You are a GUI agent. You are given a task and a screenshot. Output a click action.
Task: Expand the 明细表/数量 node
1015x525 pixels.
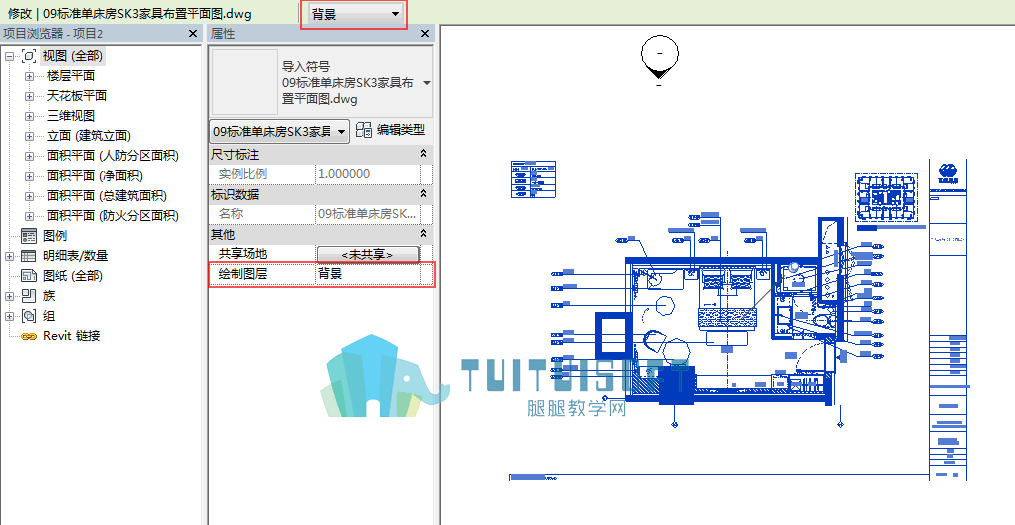[9, 256]
